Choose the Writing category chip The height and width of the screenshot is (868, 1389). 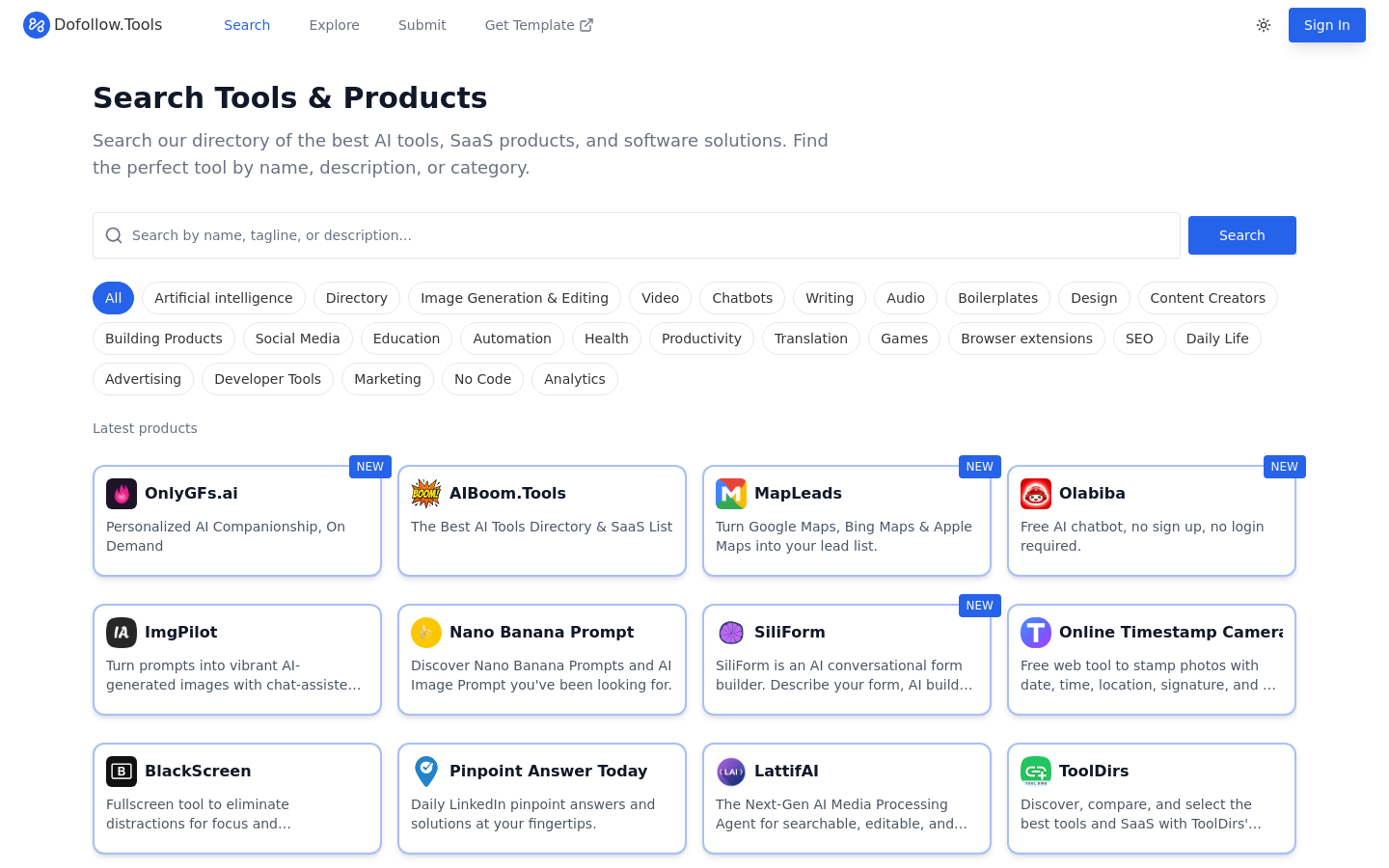coord(830,298)
